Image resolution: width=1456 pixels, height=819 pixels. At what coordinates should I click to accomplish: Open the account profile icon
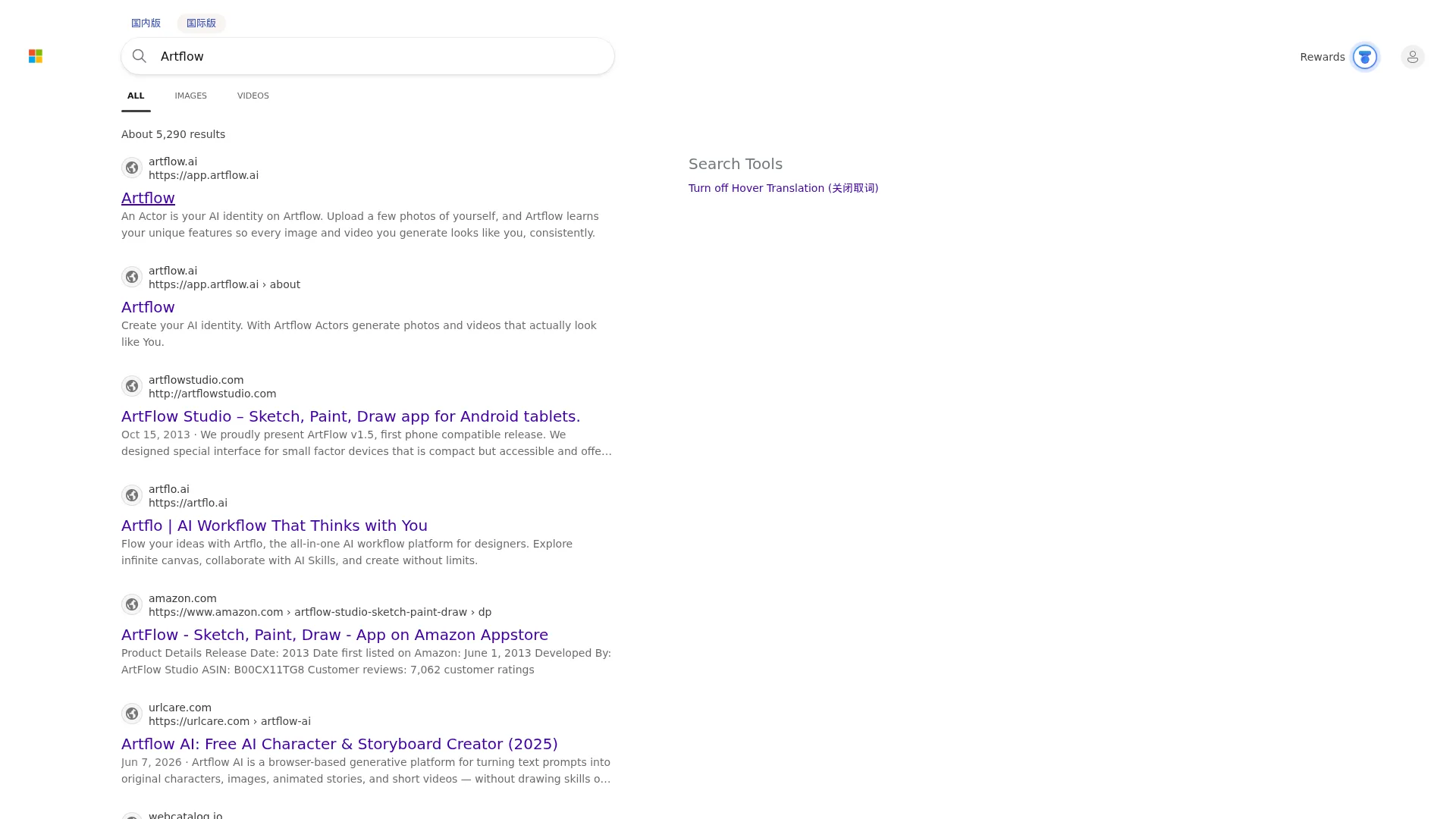pos(1413,57)
